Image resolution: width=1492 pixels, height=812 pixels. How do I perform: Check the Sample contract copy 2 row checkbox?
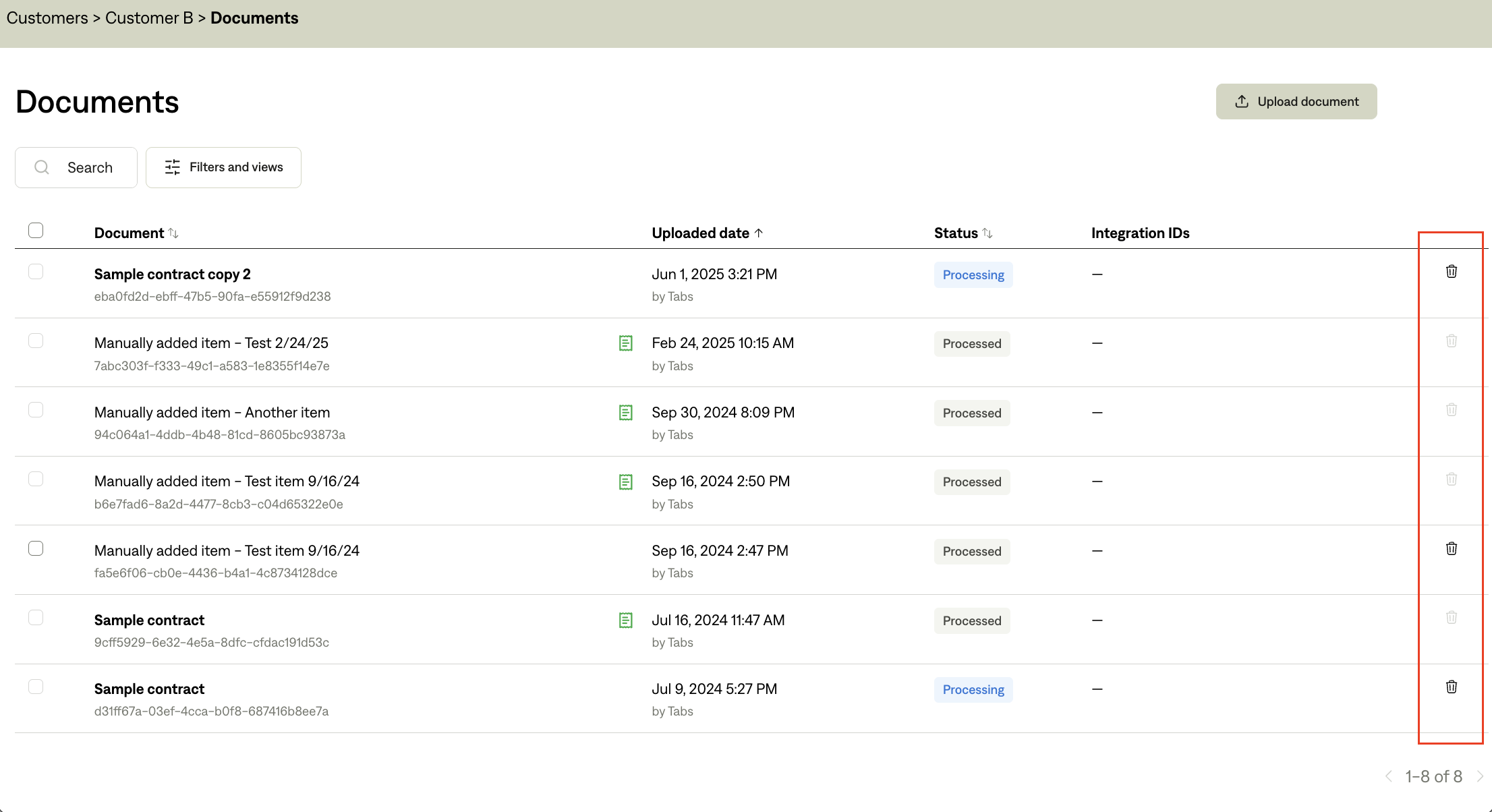[36, 271]
